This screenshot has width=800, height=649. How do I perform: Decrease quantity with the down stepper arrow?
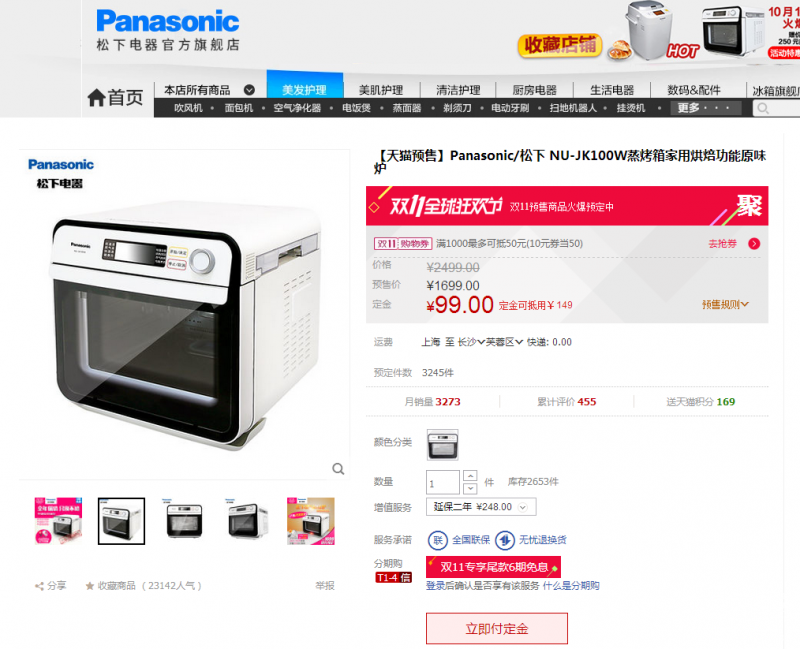point(470,489)
